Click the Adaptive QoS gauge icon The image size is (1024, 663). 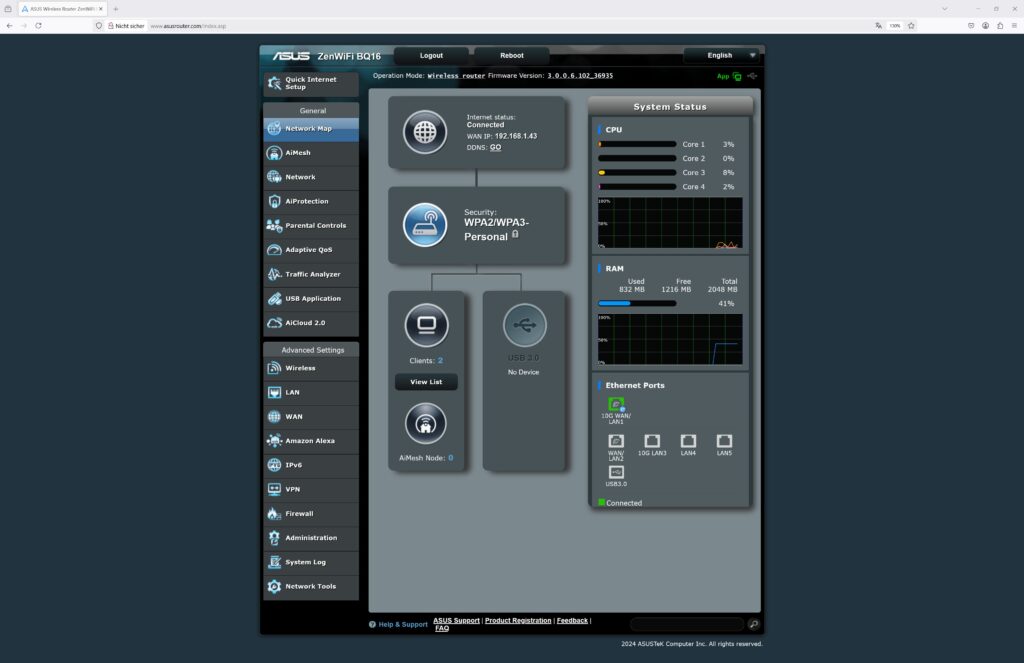pyautogui.click(x=274, y=250)
